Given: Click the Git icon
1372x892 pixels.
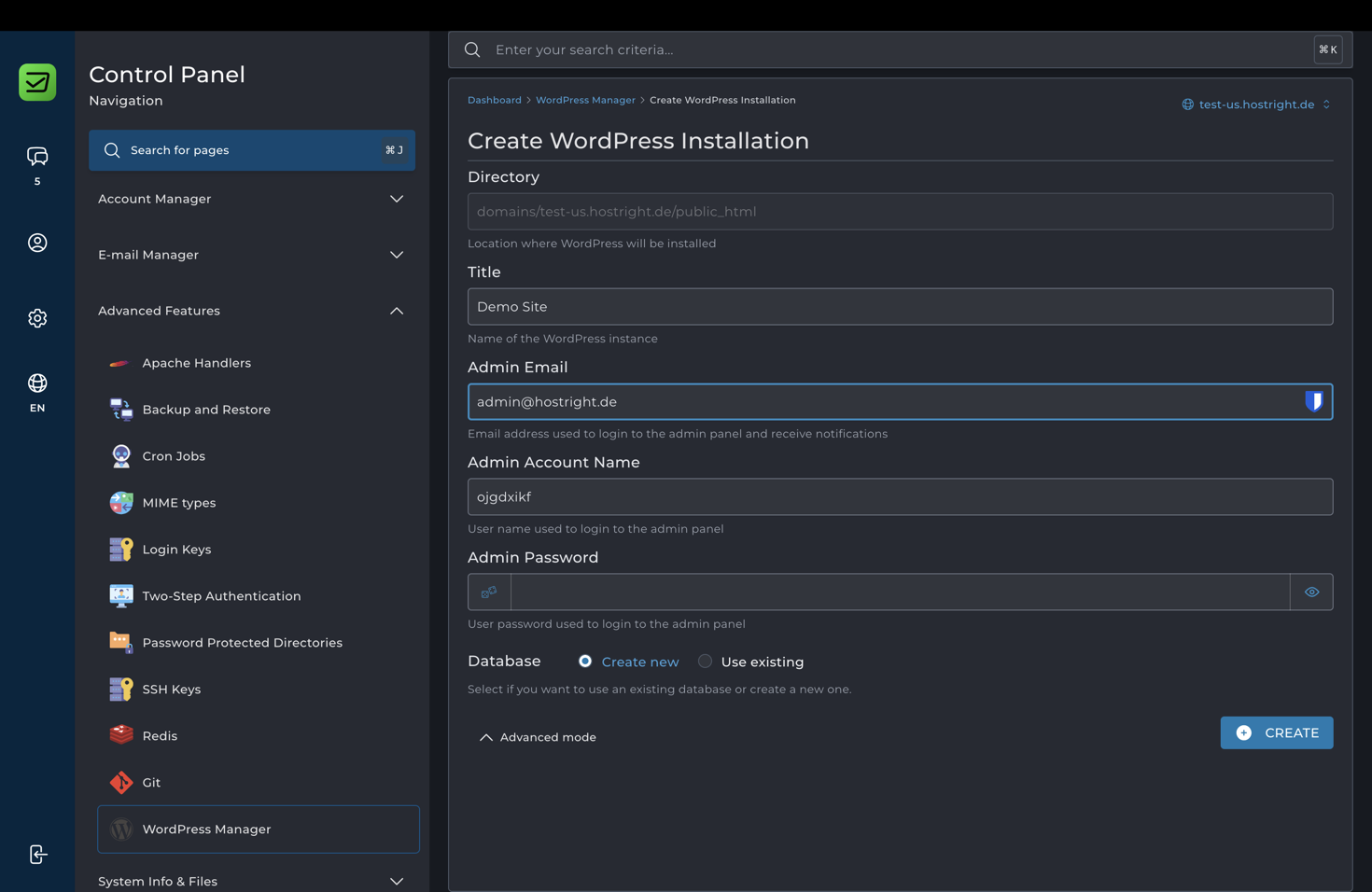Looking at the screenshot, I should point(120,783).
